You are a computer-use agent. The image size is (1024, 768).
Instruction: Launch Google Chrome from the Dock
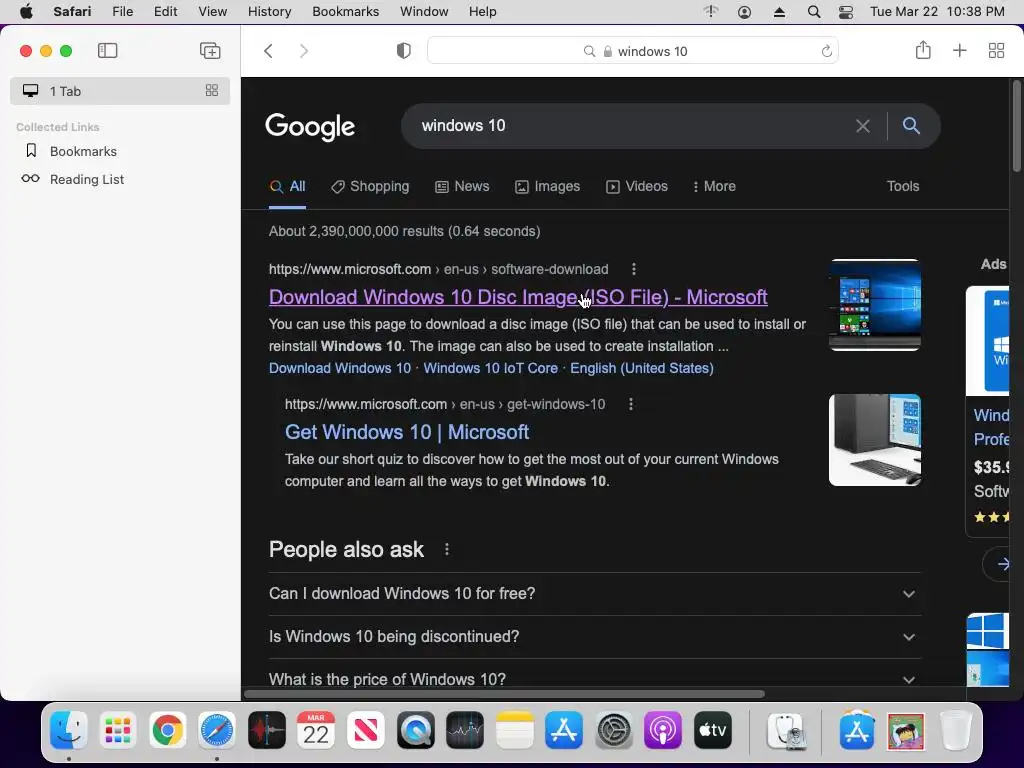(x=167, y=730)
